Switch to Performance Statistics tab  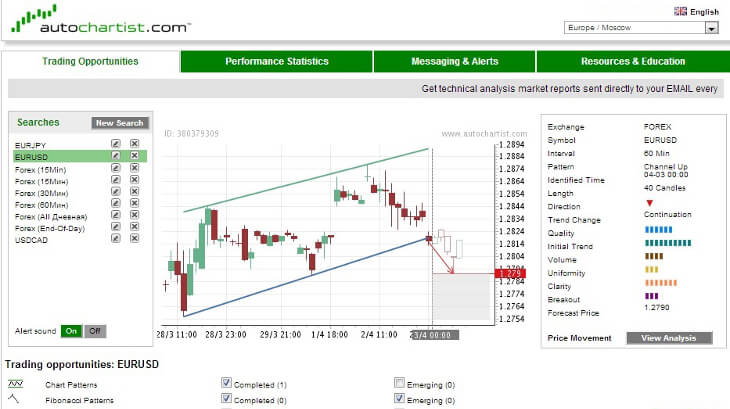(x=277, y=61)
